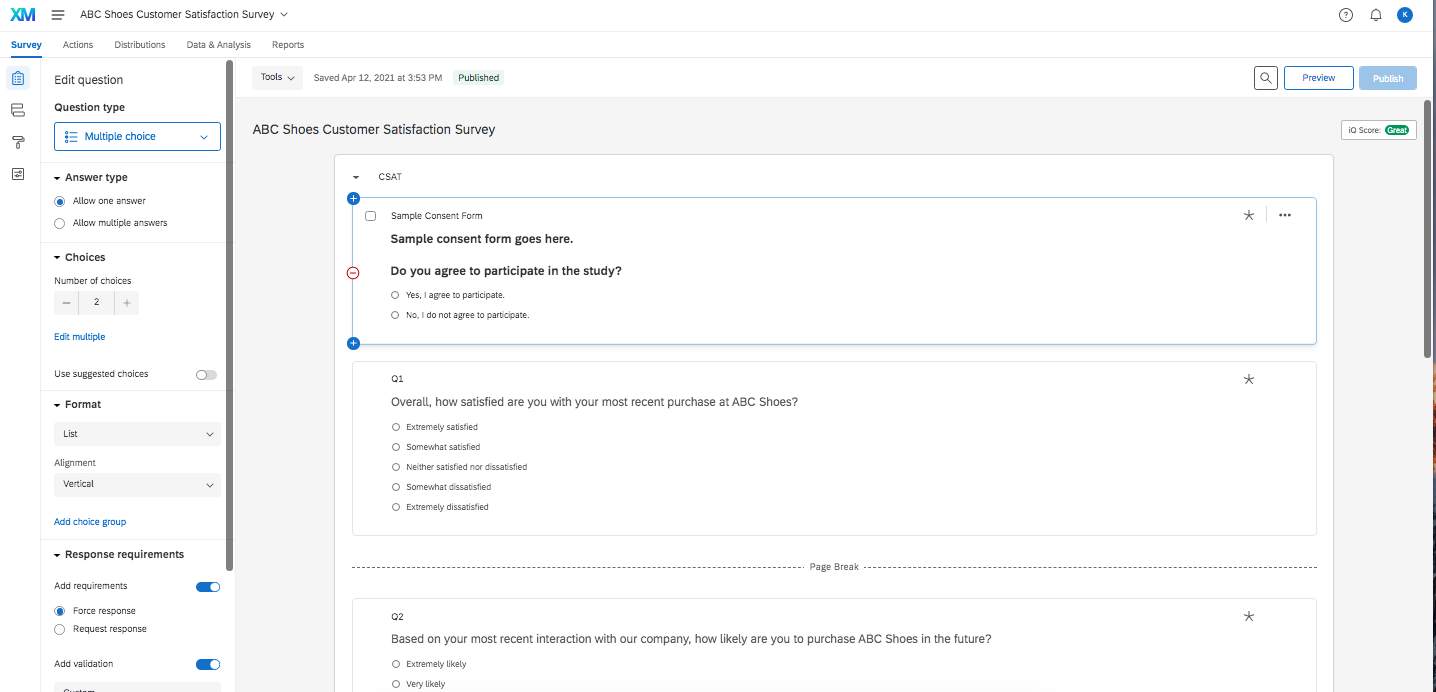Switch to the Distributions tab
The height and width of the screenshot is (692, 1436).
click(x=140, y=45)
